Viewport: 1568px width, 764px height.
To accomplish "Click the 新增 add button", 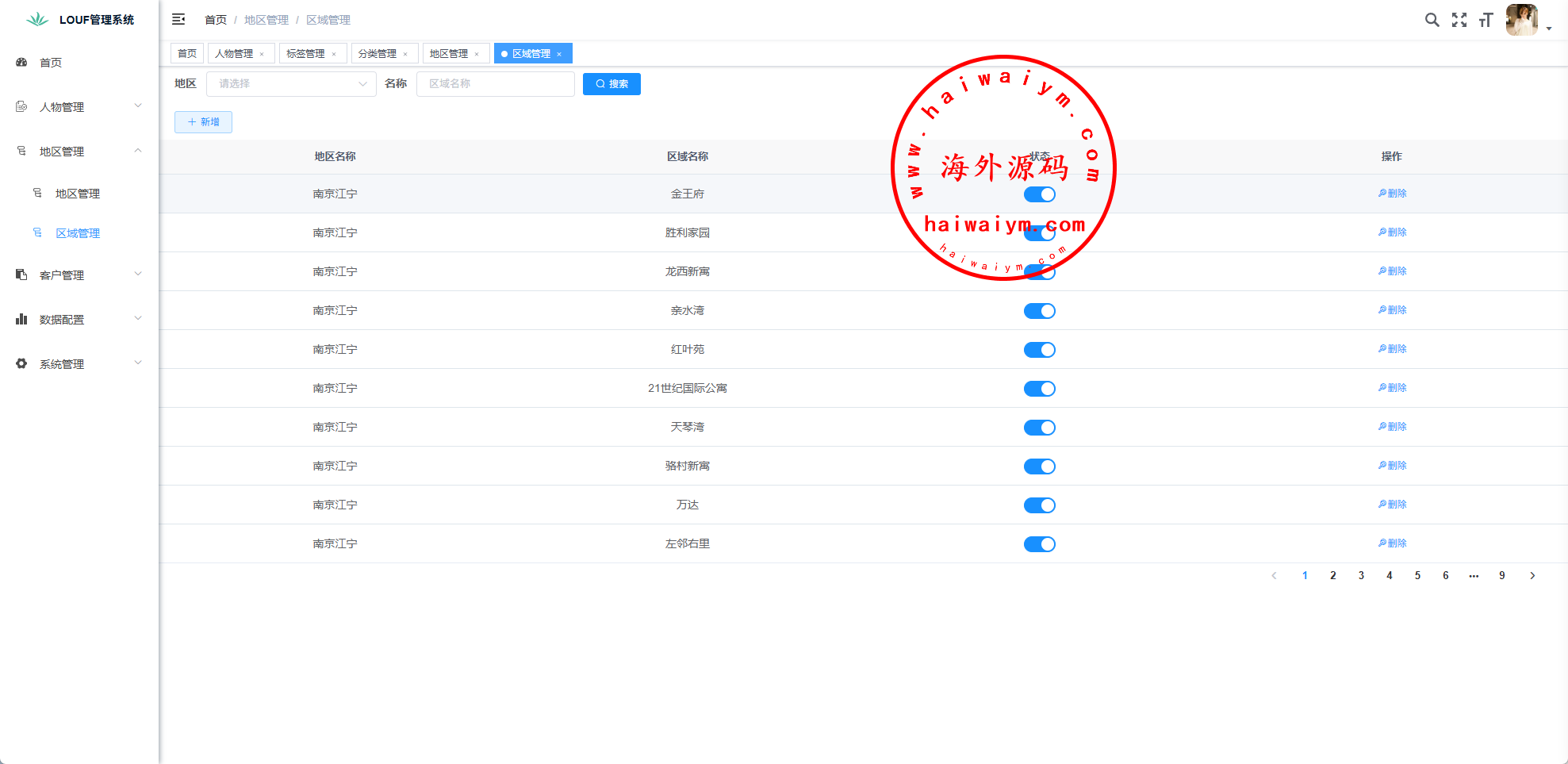I will [x=203, y=122].
